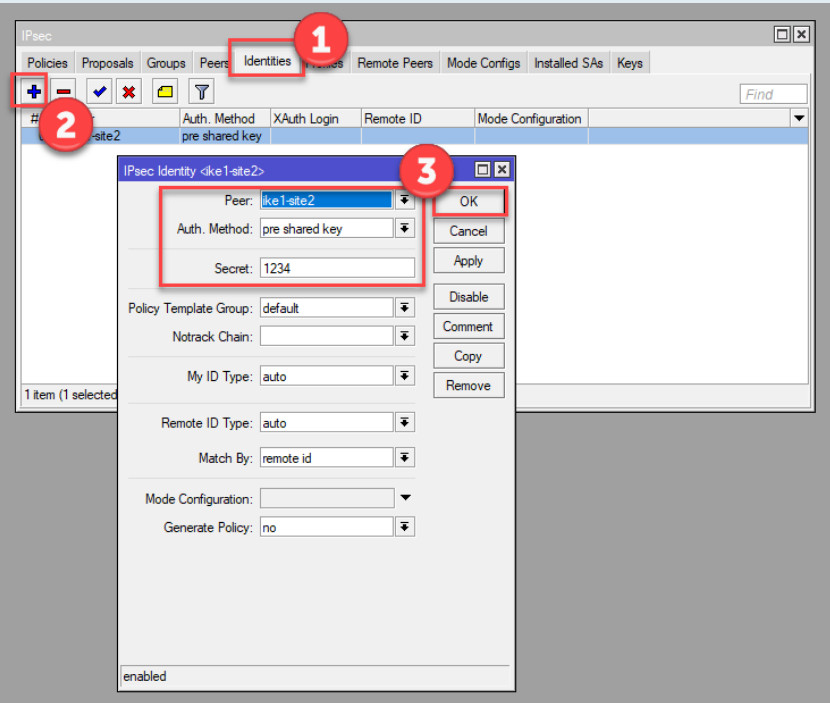Close the IPsec Identity dialog

(502, 169)
